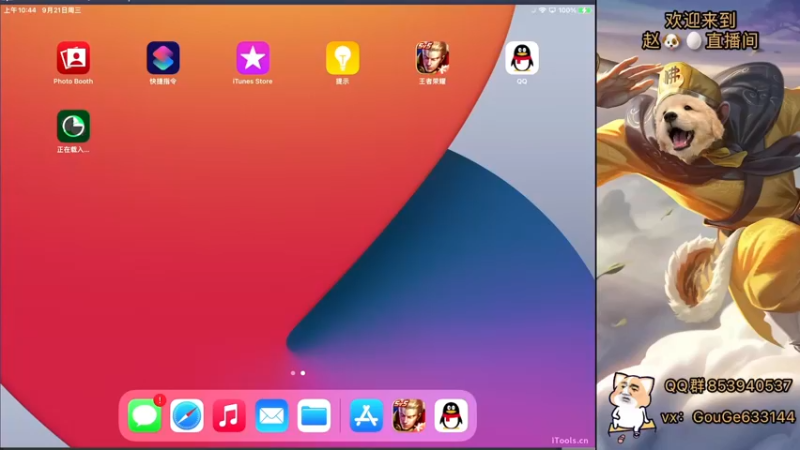800x450 pixels.
Task: Open iTunes Store on home screen
Action: click(253, 58)
